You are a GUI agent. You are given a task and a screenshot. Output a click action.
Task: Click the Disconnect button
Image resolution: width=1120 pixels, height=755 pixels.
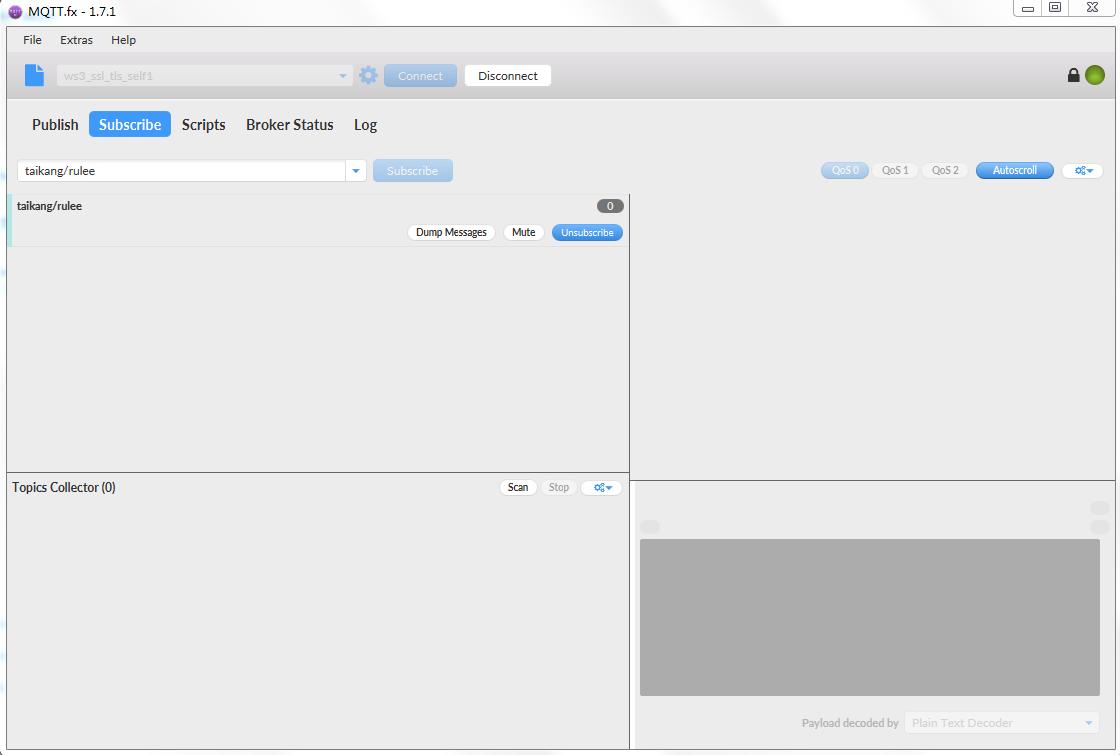point(508,76)
